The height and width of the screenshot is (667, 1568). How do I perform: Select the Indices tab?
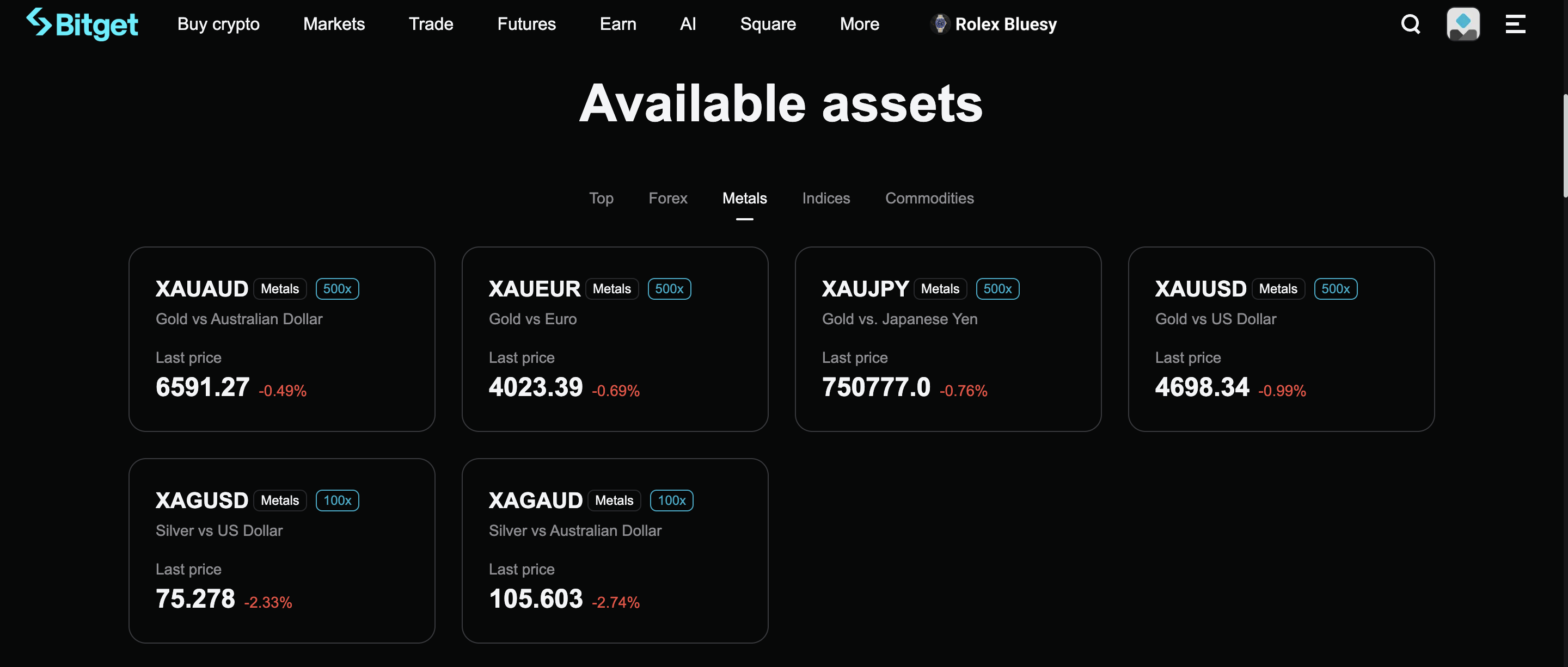(825, 198)
